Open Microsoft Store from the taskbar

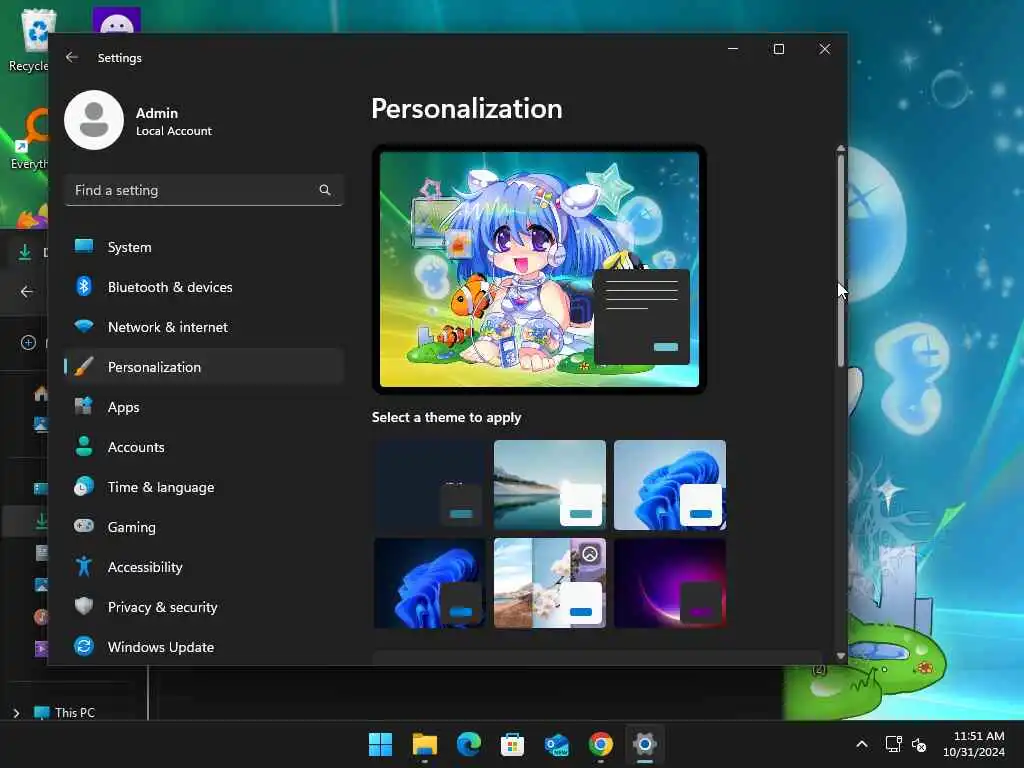tap(513, 744)
